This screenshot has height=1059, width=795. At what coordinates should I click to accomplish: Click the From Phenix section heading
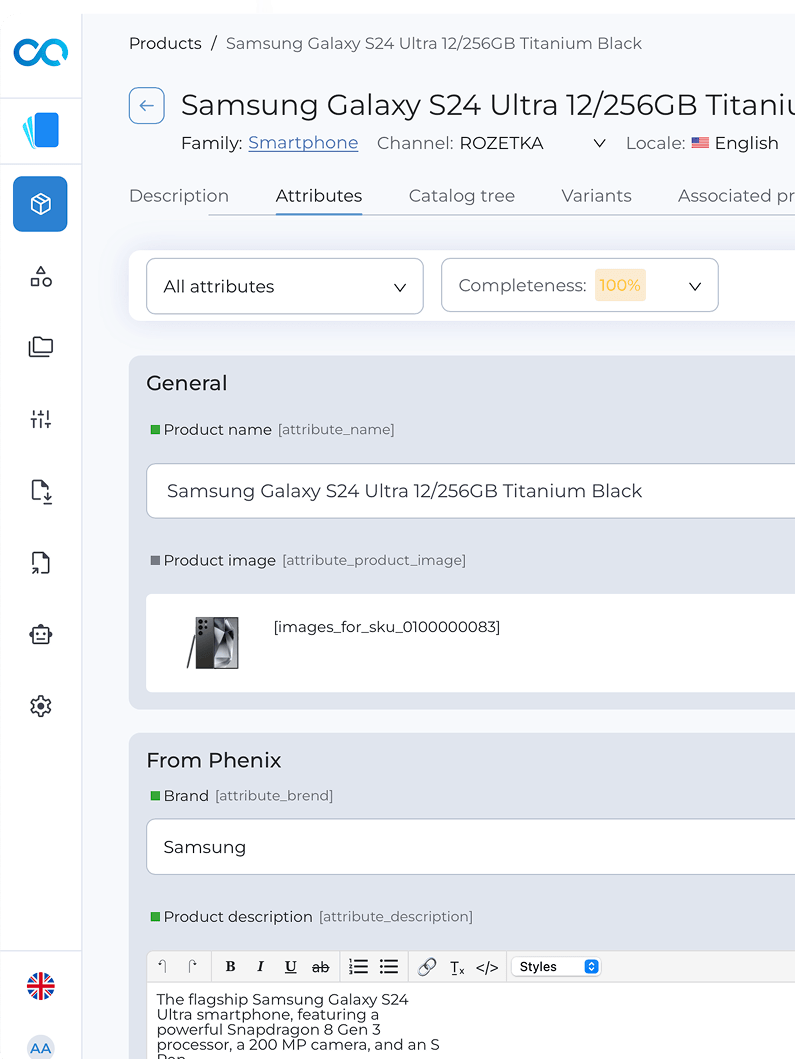214,760
